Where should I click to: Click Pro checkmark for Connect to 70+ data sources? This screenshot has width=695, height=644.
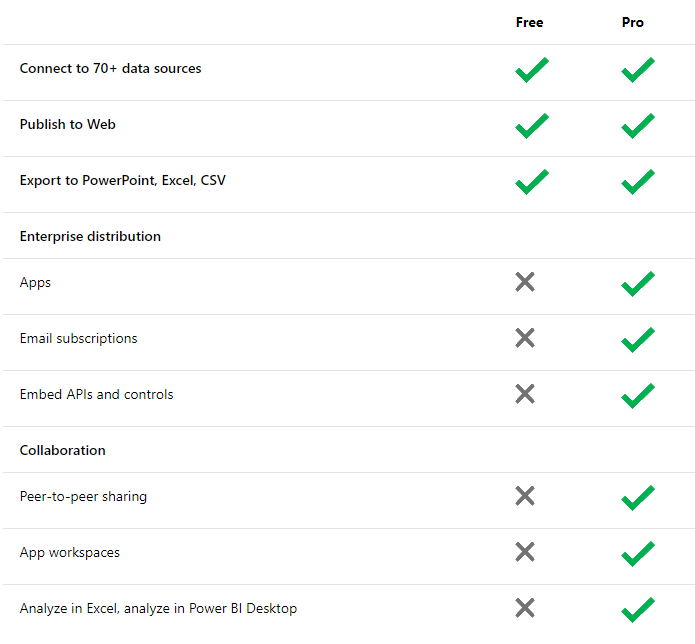coord(637,70)
